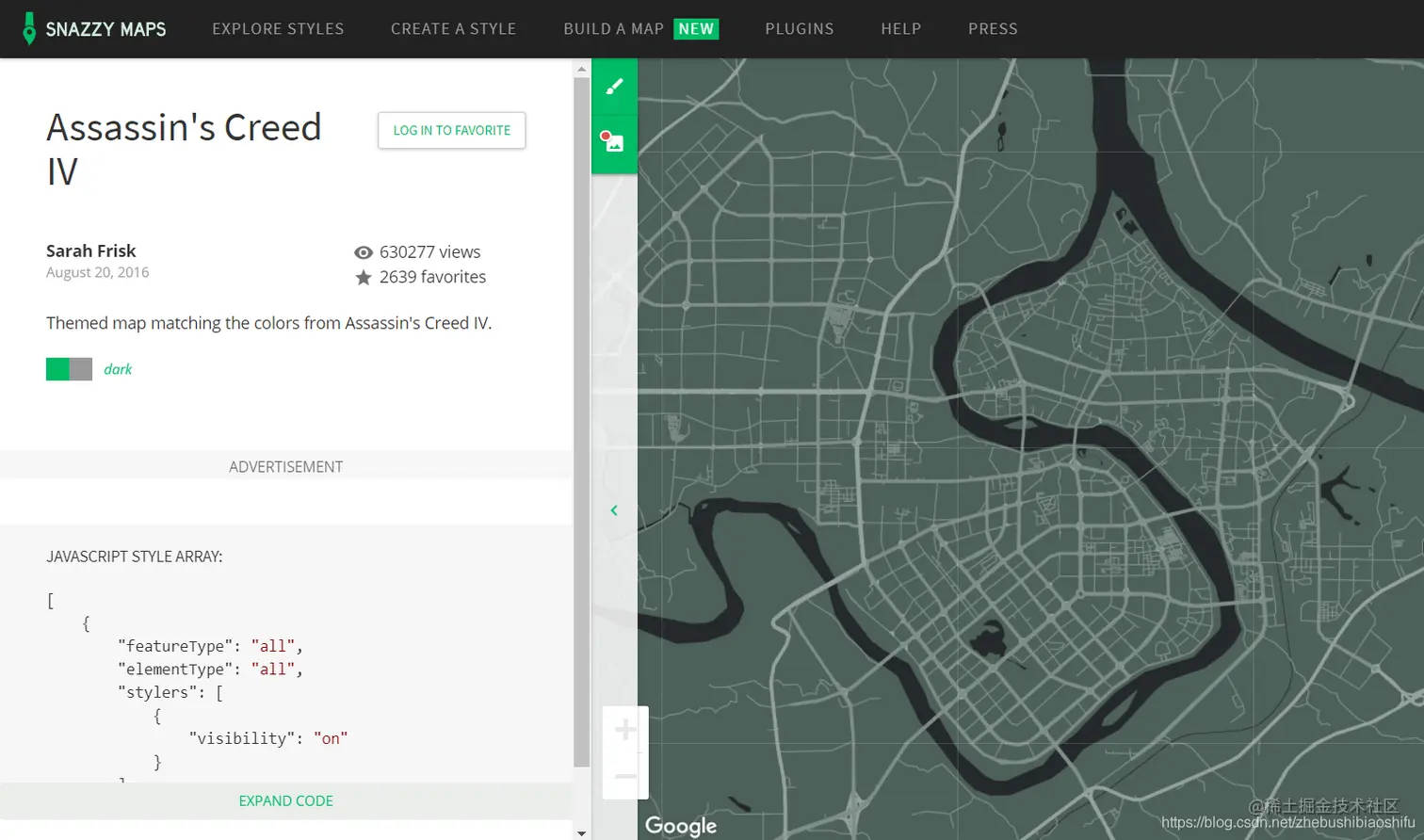This screenshot has height=840, width=1424.
Task: Click the "stylers": [ code line
Action: pyautogui.click(x=170, y=692)
